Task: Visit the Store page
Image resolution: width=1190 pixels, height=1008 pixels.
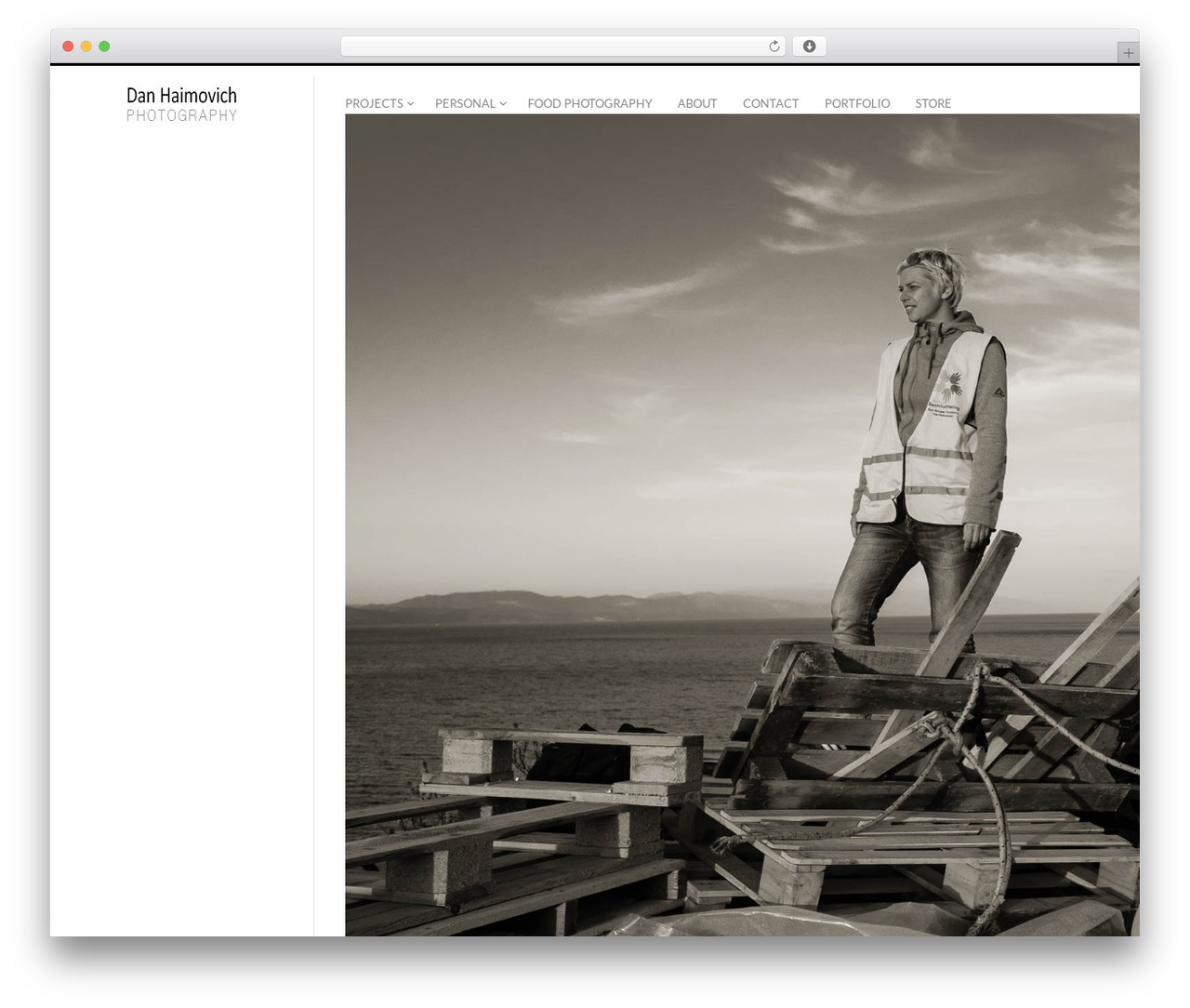Action: tap(933, 103)
